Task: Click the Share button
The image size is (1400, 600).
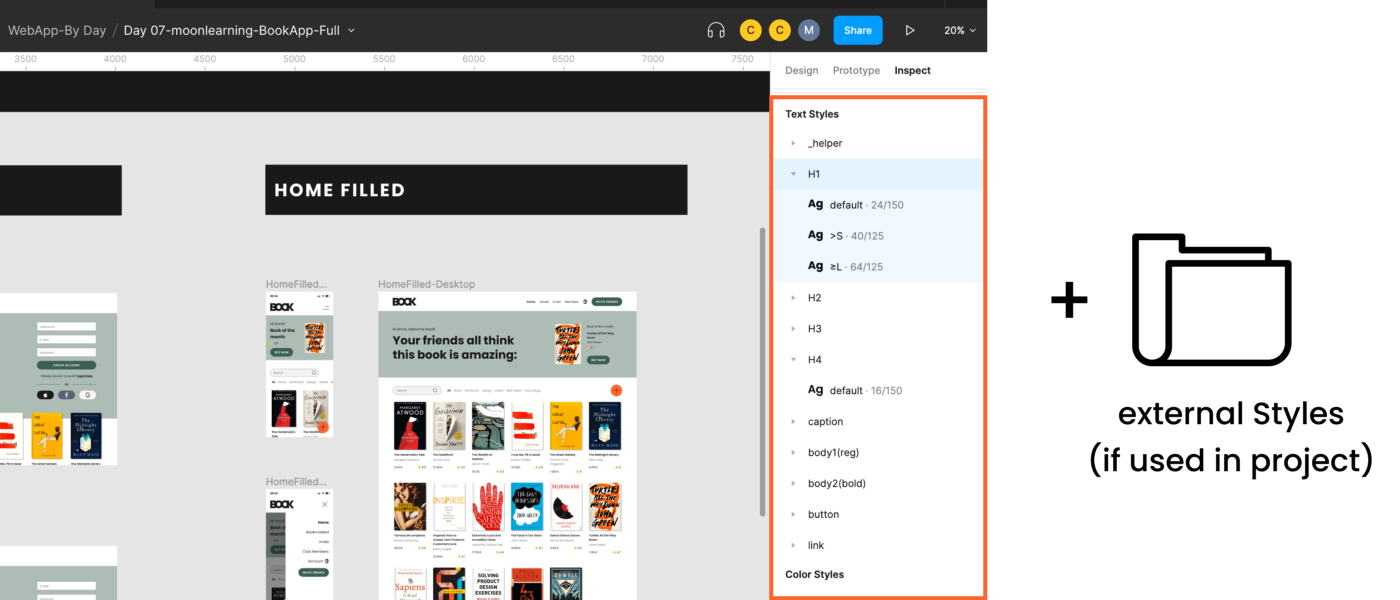Action: click(858, 30)
